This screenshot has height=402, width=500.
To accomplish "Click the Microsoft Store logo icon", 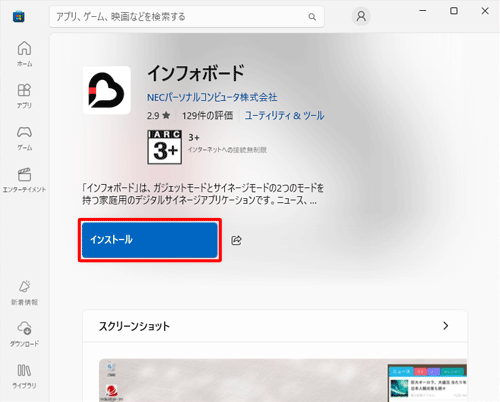I will coord(19,16).
